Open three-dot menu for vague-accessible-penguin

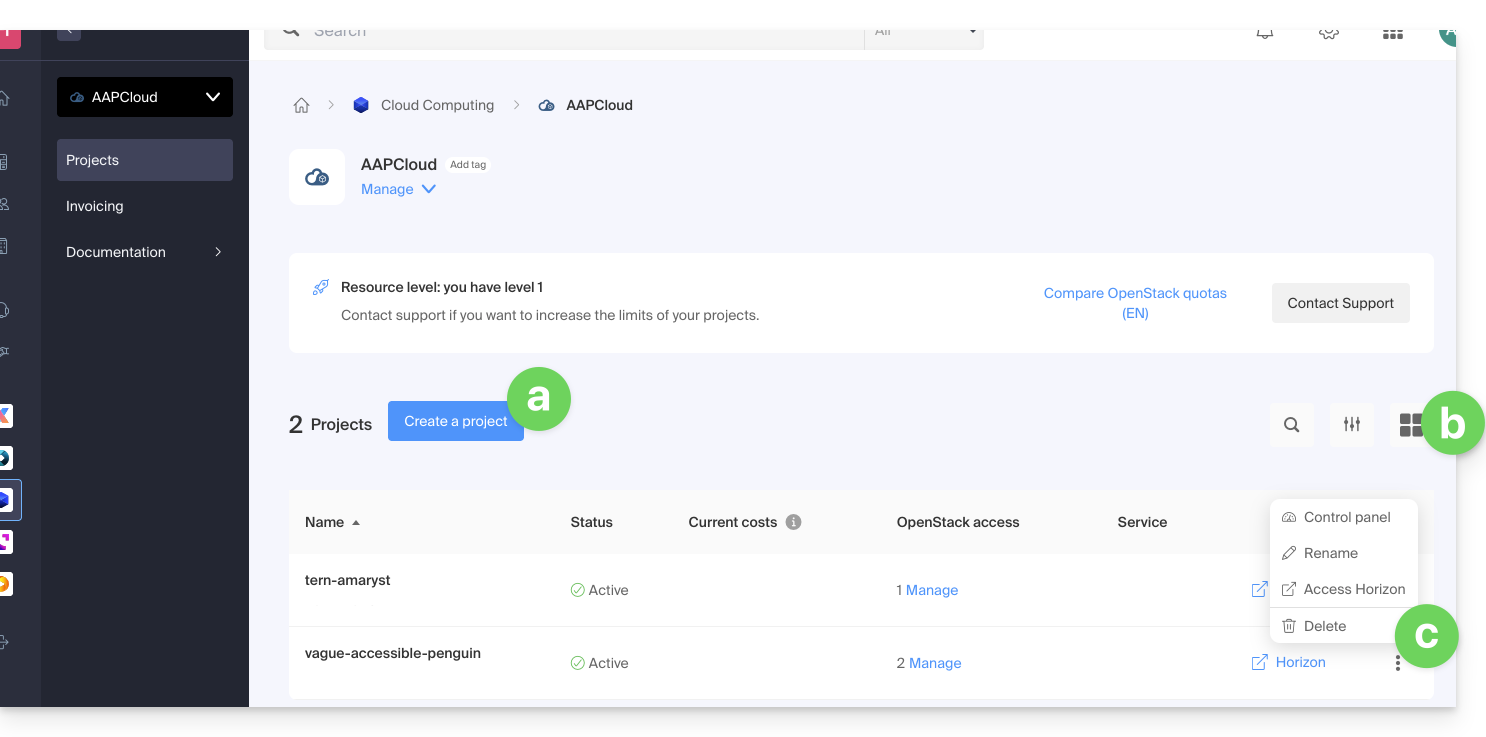1398,663
